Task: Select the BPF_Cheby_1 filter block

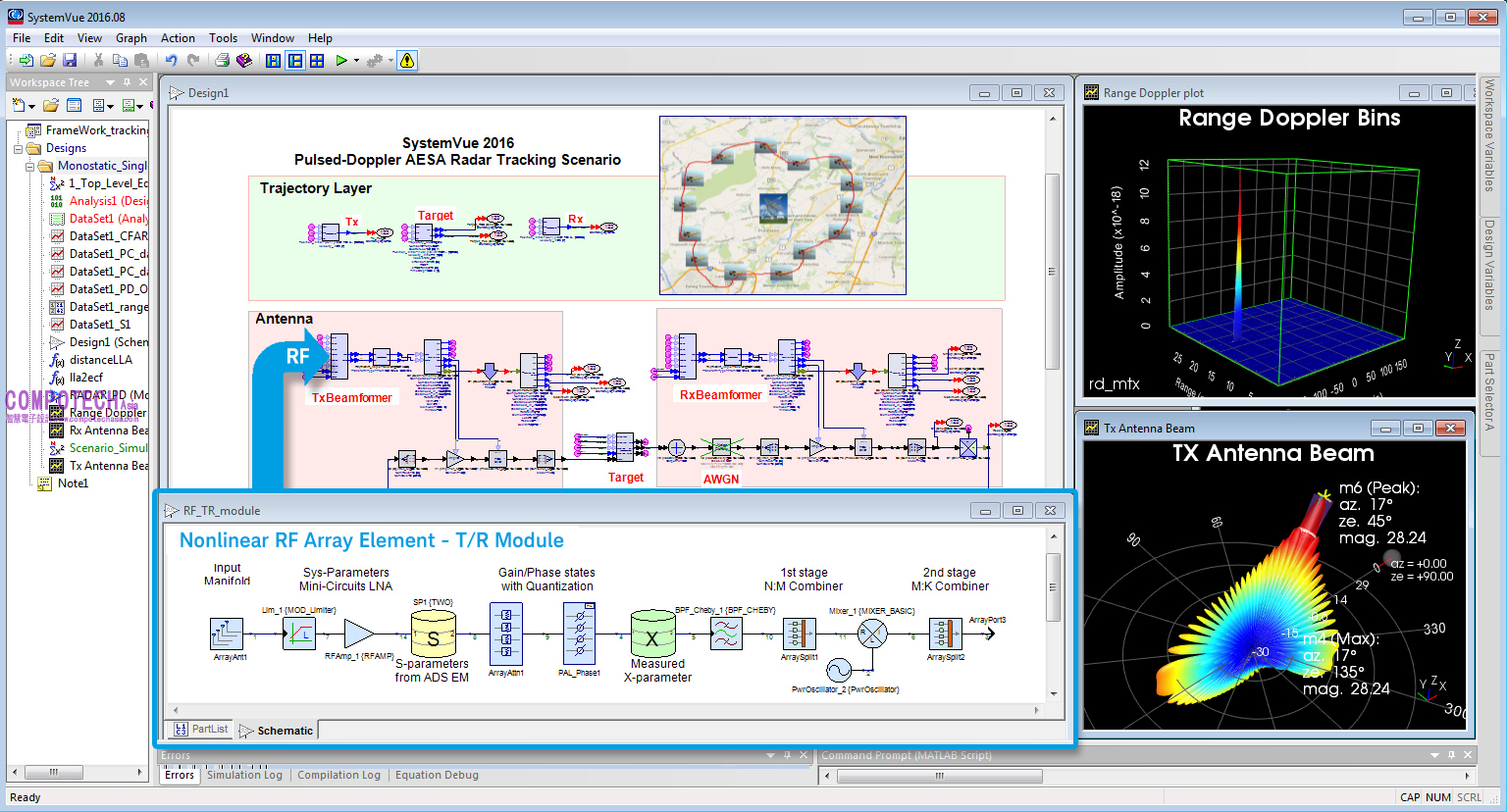Action: 726,634
